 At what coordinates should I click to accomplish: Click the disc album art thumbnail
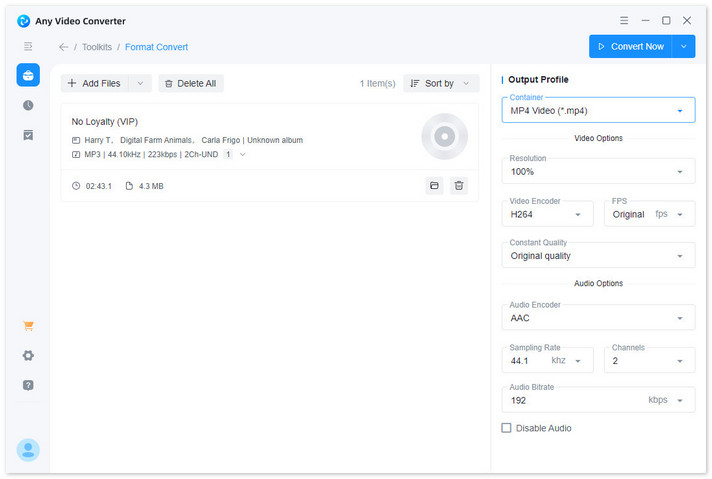[x=445, y=136]
